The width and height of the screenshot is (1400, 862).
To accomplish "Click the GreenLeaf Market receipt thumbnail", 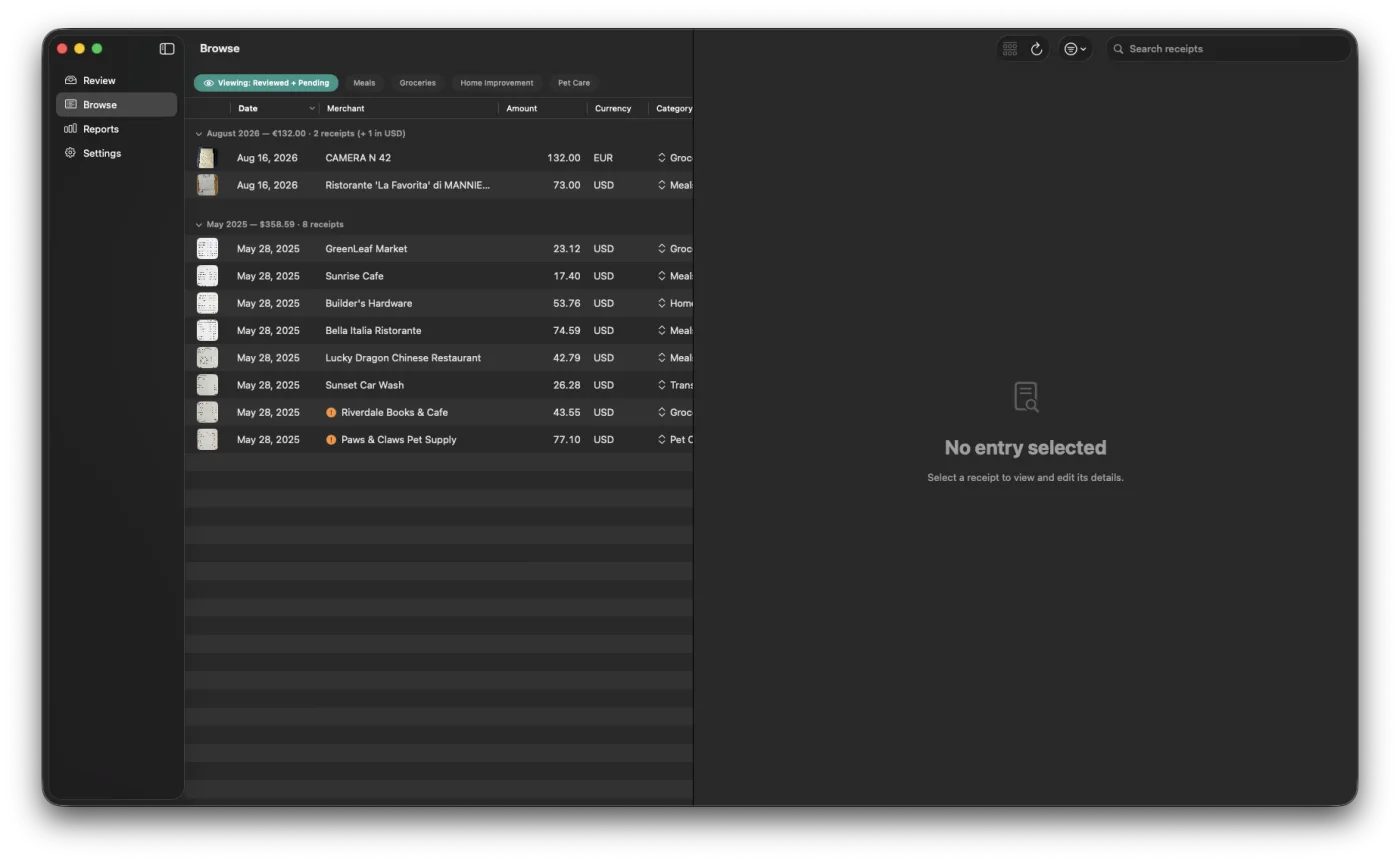I will pos(207,249).
